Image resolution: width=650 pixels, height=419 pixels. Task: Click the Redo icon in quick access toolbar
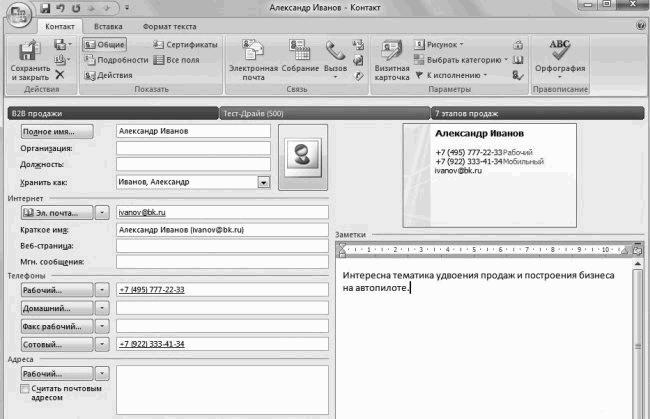coord(76,8)
